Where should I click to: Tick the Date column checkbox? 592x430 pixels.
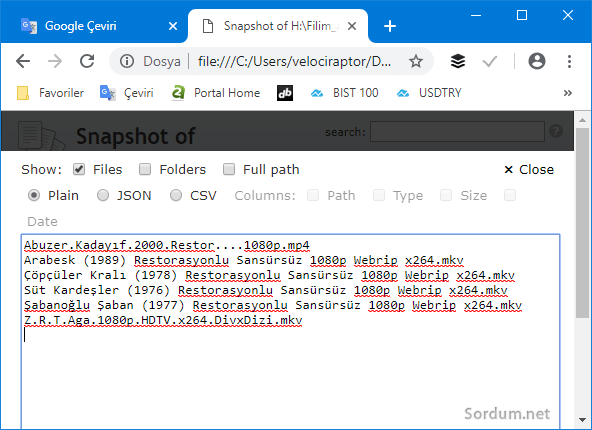pos(510,195)
